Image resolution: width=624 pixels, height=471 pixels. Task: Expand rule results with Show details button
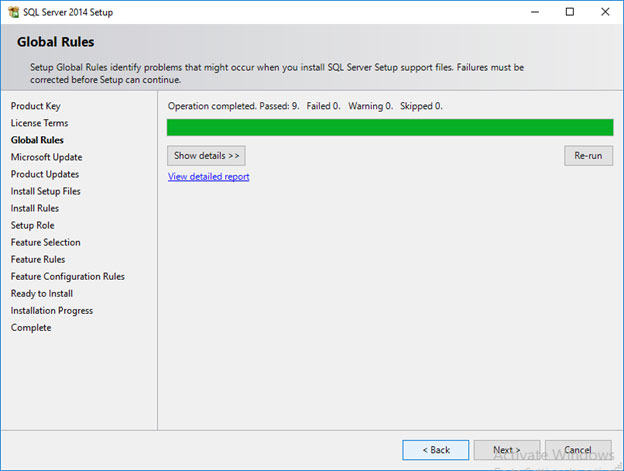tap(206, 156)
